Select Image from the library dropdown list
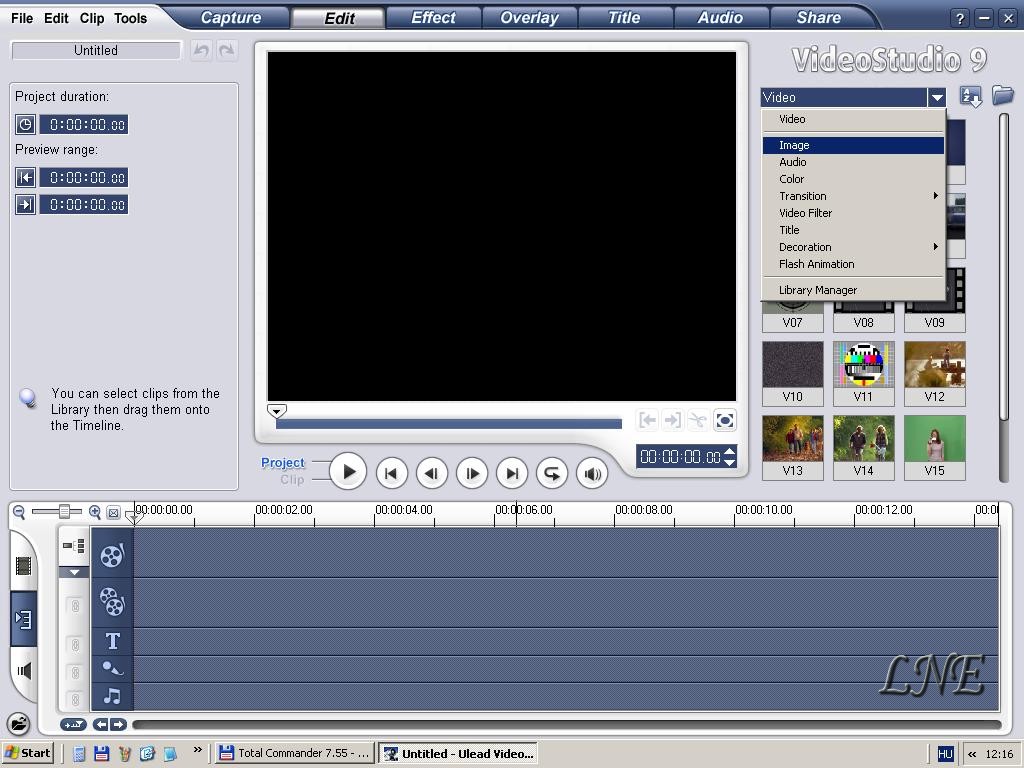1024x768 pixels. click(x=794, y=146)
